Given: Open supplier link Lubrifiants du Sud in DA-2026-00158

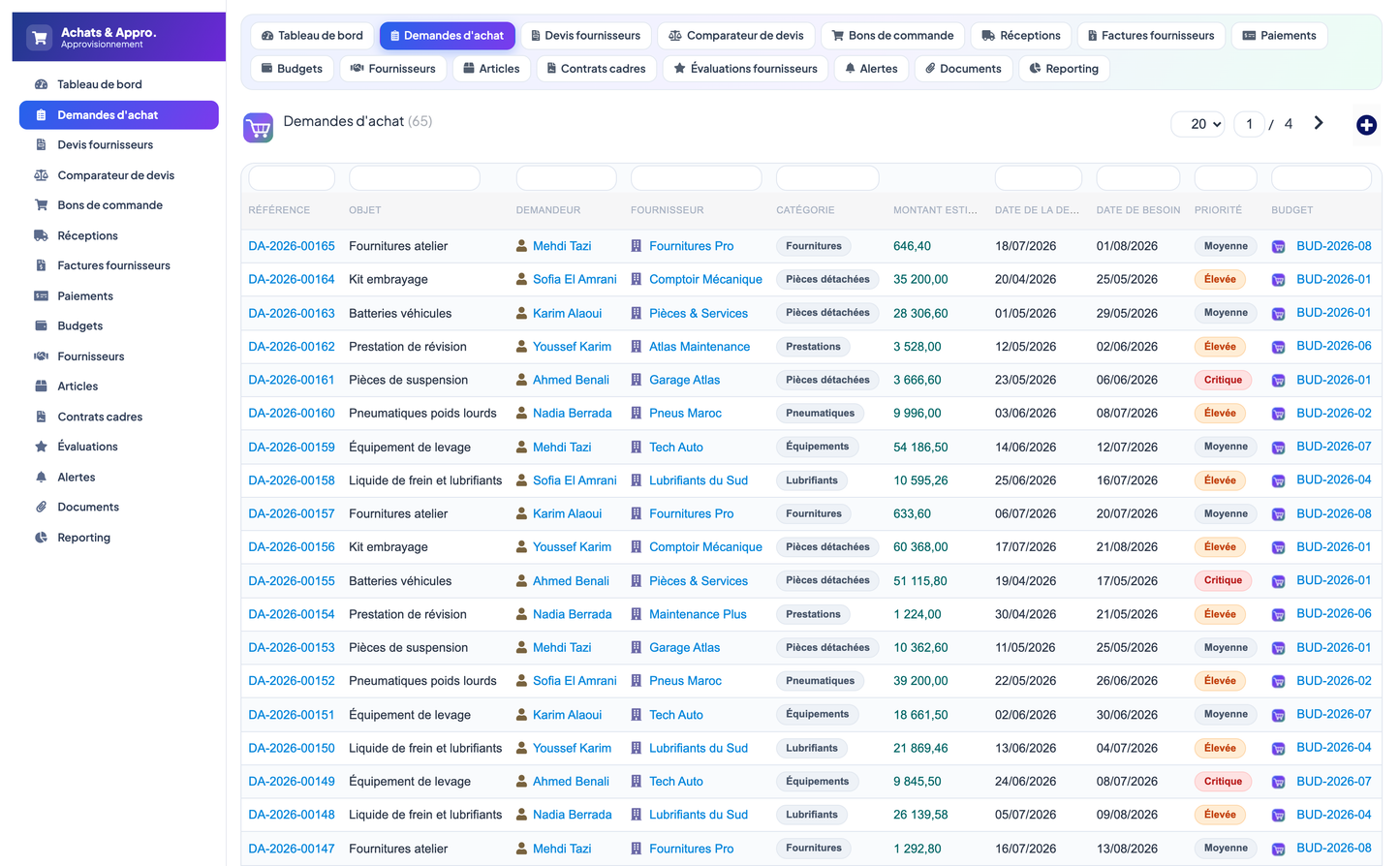Looking at the screenshot, I should 699,480.
